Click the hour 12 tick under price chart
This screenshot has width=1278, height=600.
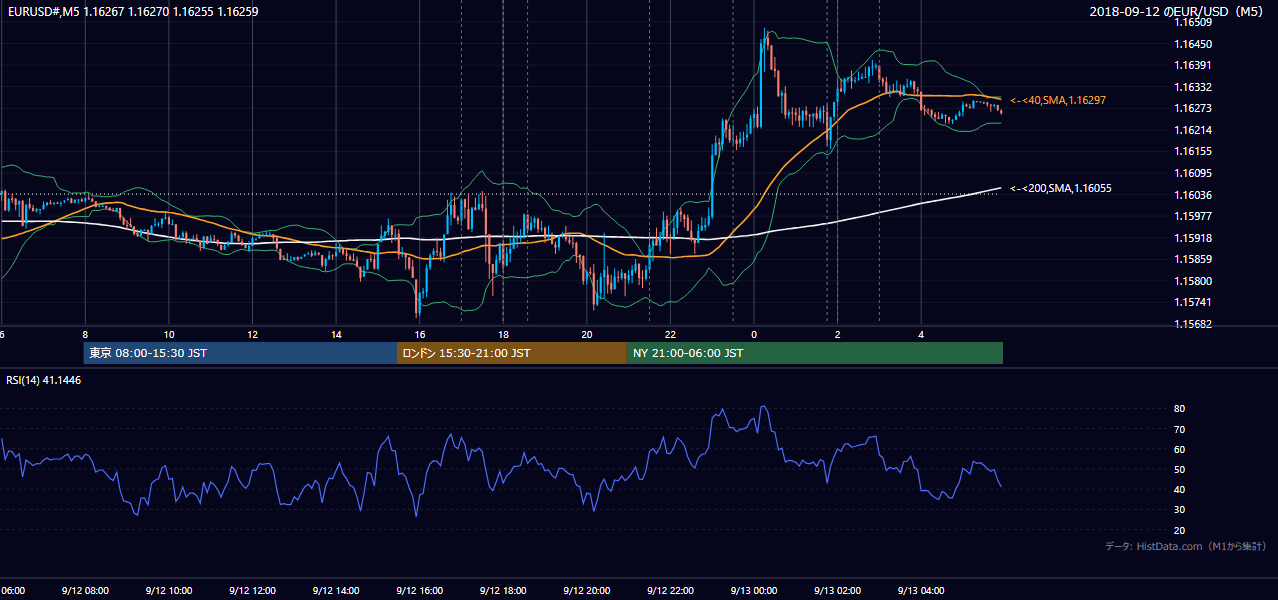click(252, 334)
